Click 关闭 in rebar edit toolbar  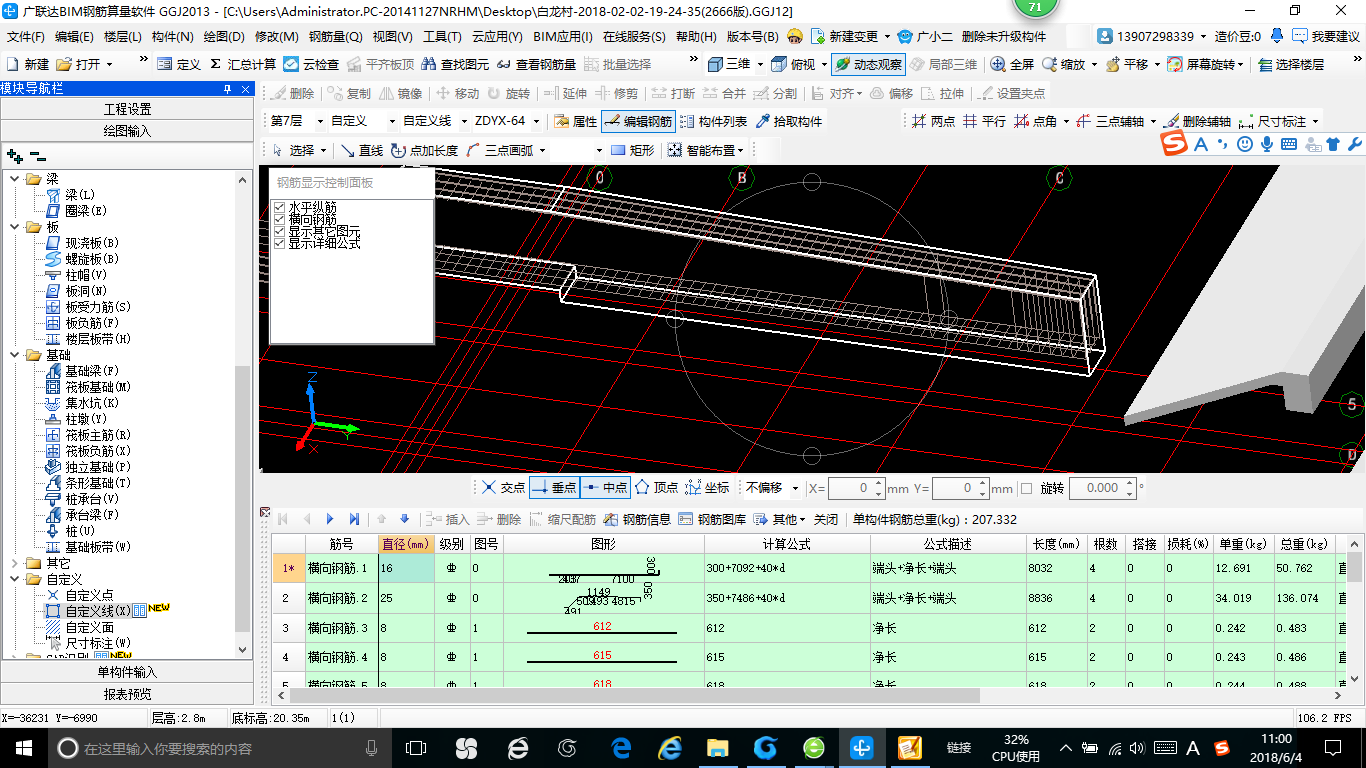click(x=826, y=519)
